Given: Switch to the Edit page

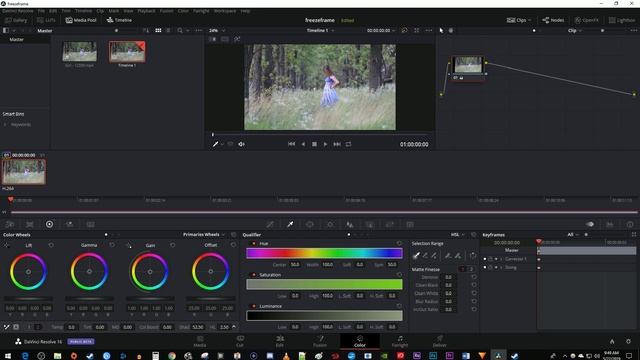Looking at the screenshot, I should pyautogui.click(x=280, y=341).
